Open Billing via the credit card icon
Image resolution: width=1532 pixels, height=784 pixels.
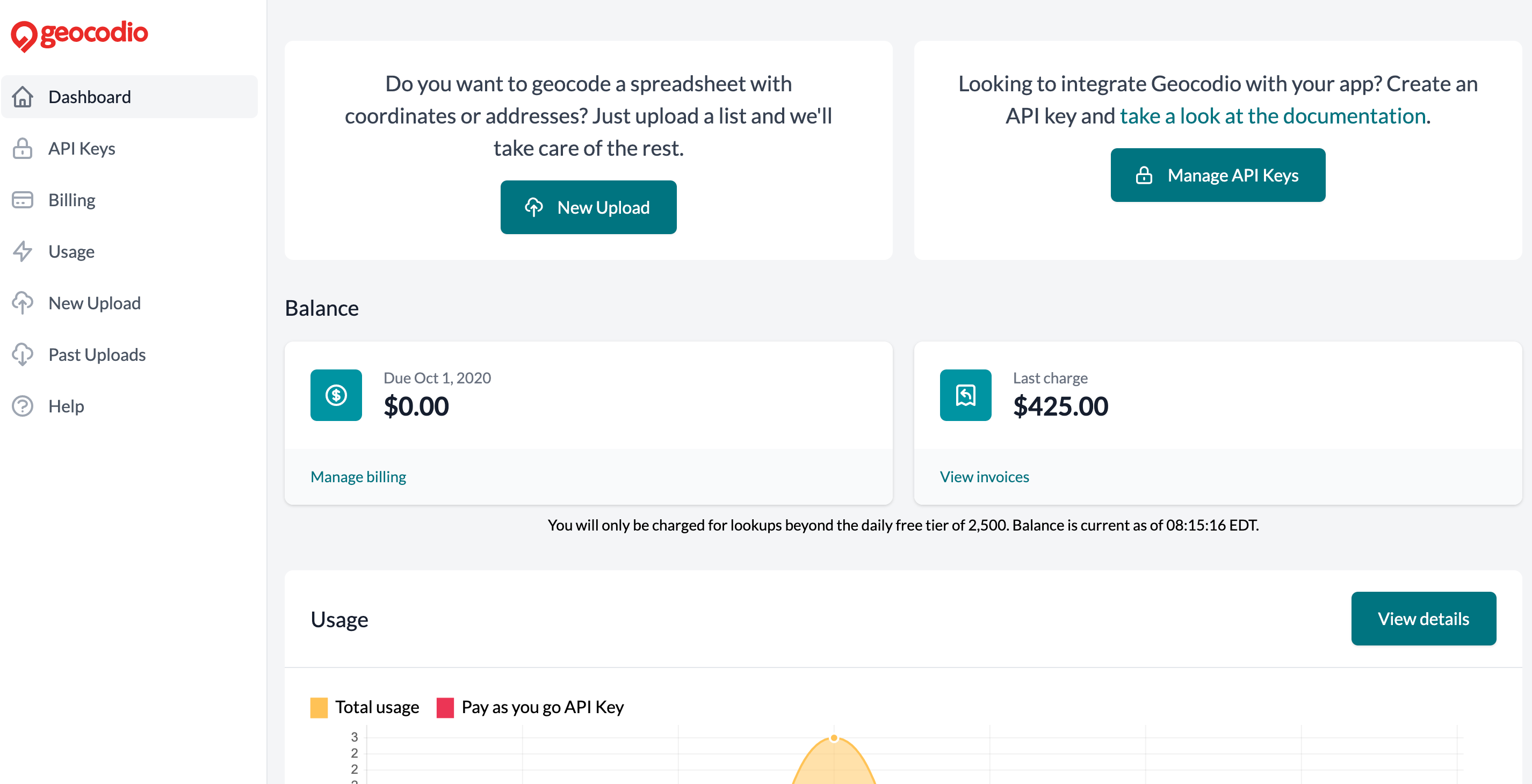(x=23, y=200)
